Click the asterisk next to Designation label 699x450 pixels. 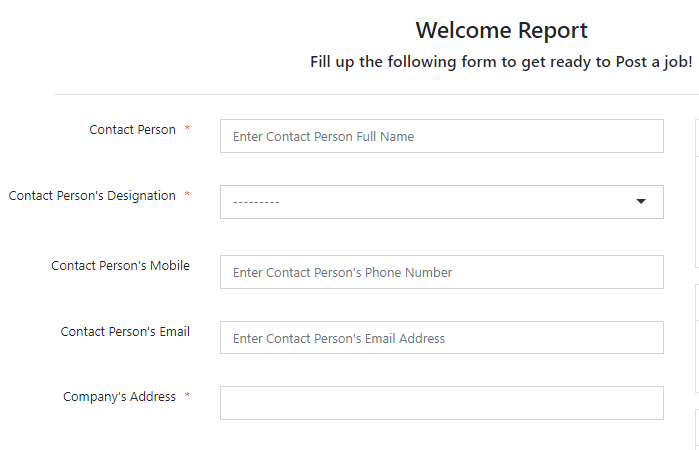187,196
